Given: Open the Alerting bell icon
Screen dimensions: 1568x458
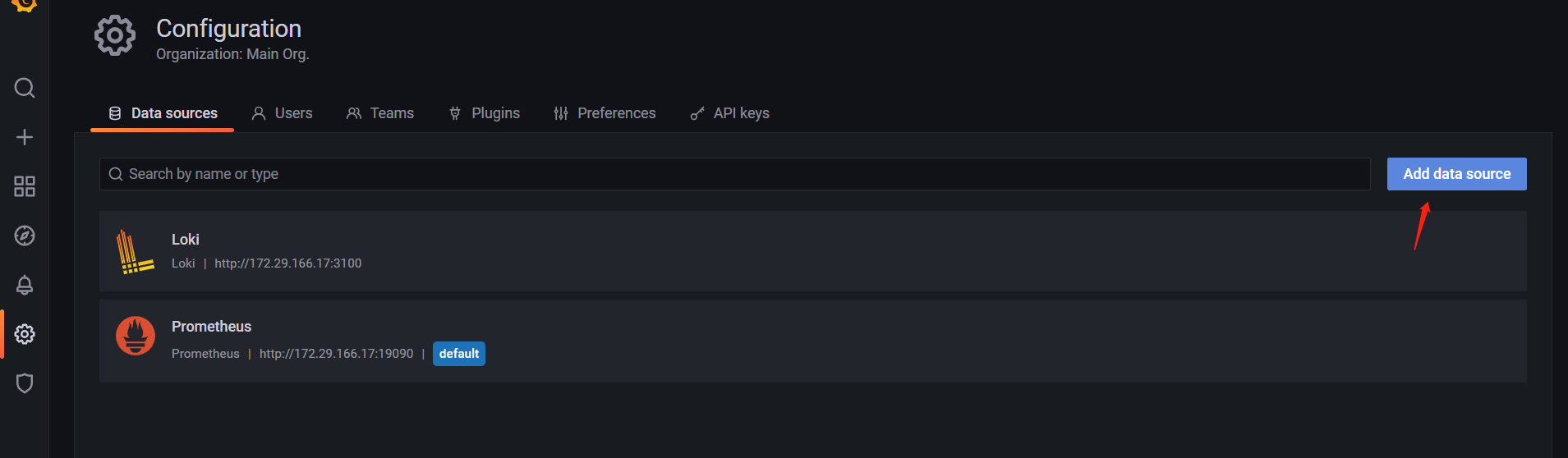Looking at the screenshot, I should (25, 285).
